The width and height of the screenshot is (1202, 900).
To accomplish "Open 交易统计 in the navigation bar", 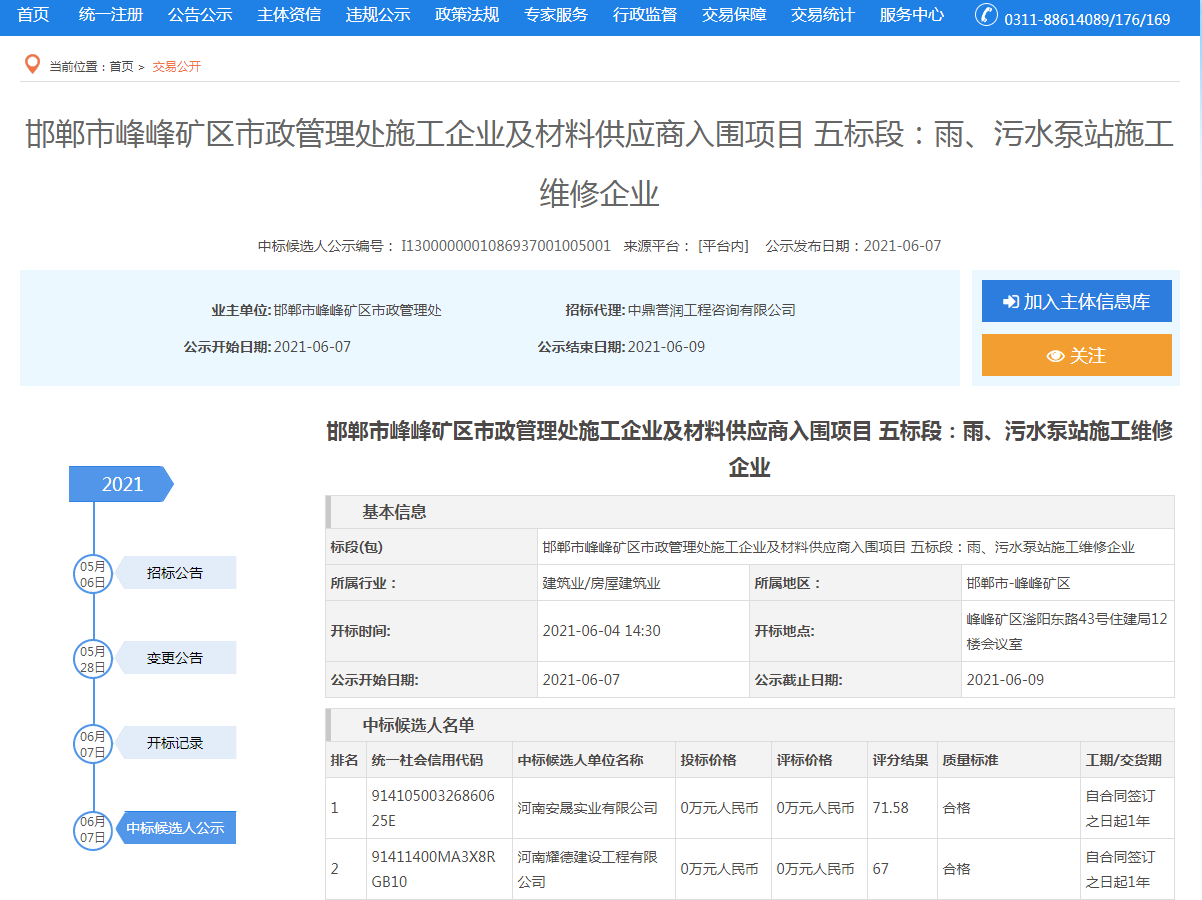I will click(x=823, y=15).
